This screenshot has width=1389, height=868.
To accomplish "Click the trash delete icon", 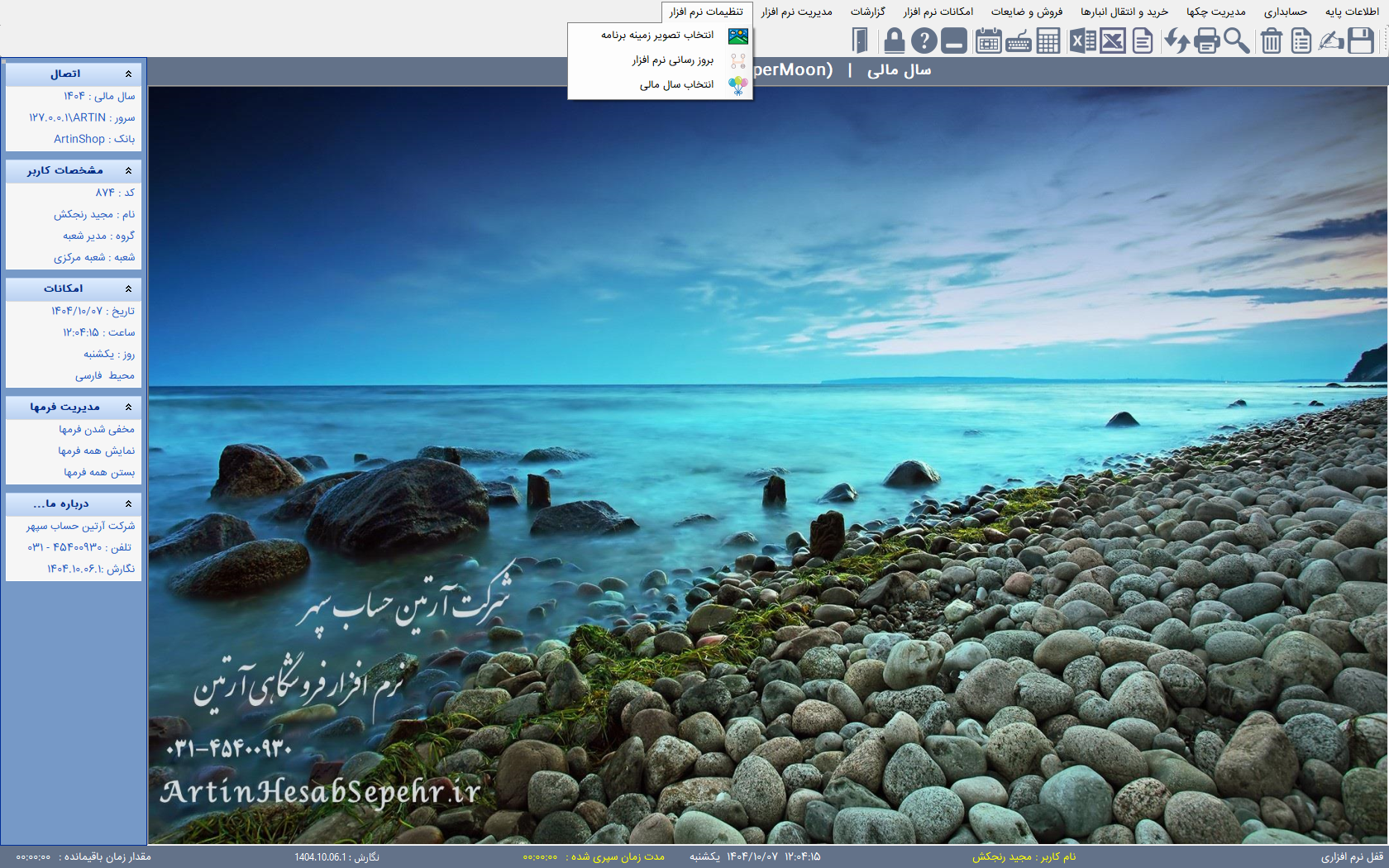I will point(1271,41).
